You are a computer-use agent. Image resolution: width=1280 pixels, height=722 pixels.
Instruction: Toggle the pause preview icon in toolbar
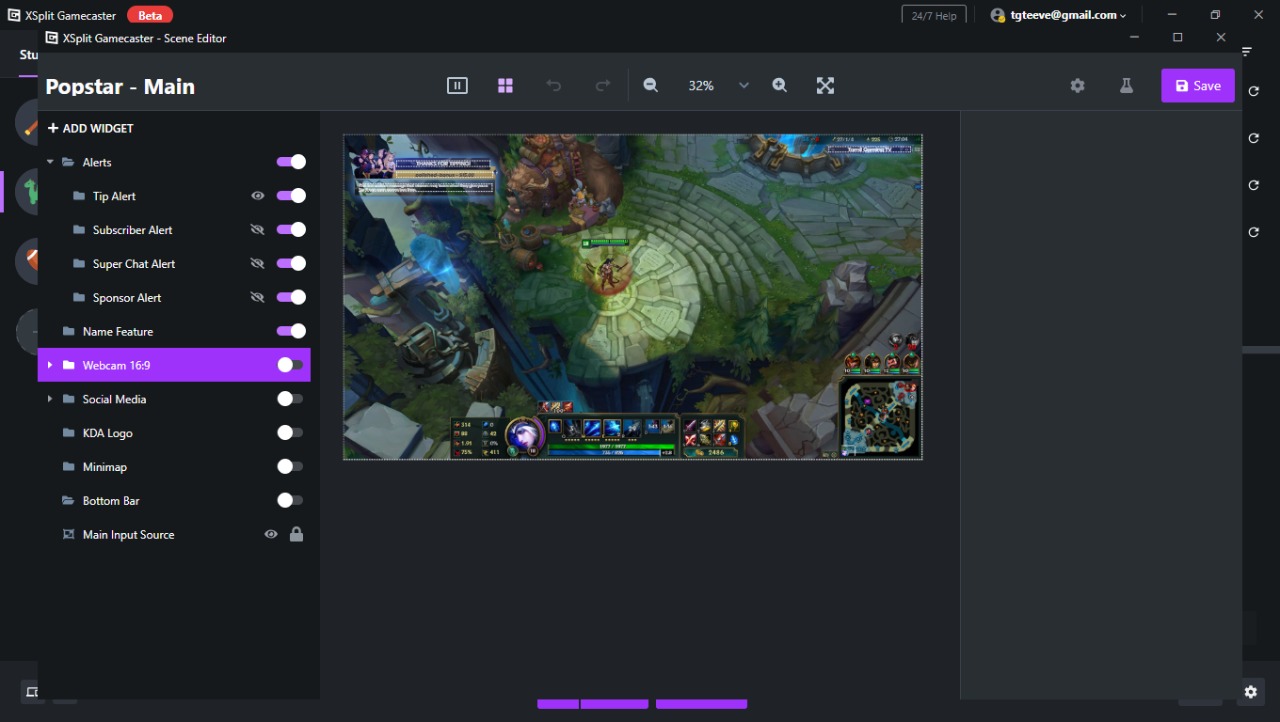click(457, 86)
